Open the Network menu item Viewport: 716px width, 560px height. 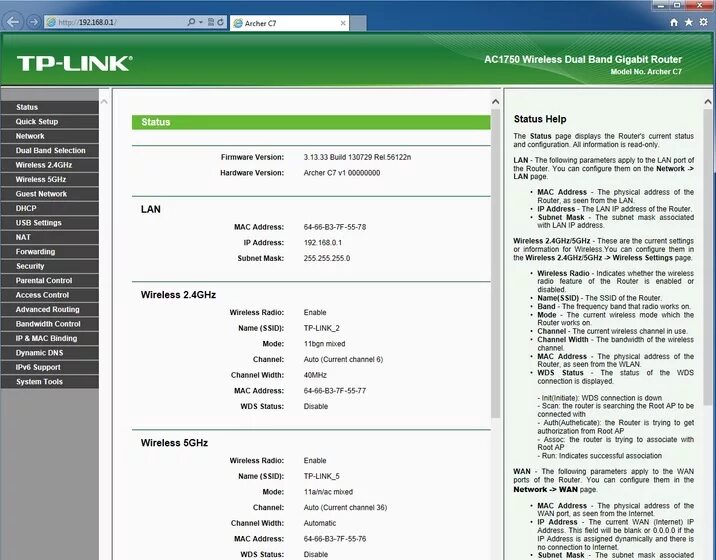[49, 136]
